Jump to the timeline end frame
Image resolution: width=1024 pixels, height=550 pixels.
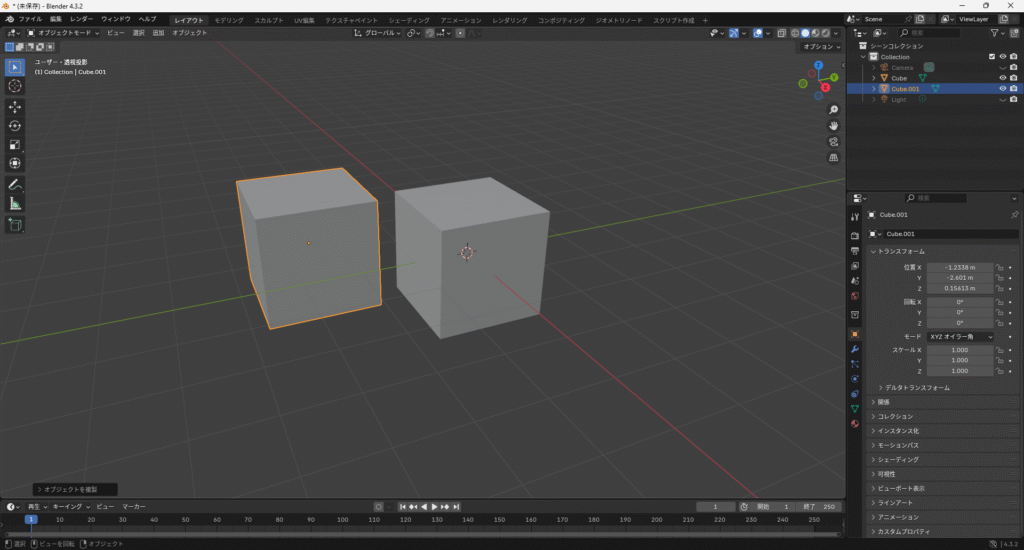[x=456, y=507]
